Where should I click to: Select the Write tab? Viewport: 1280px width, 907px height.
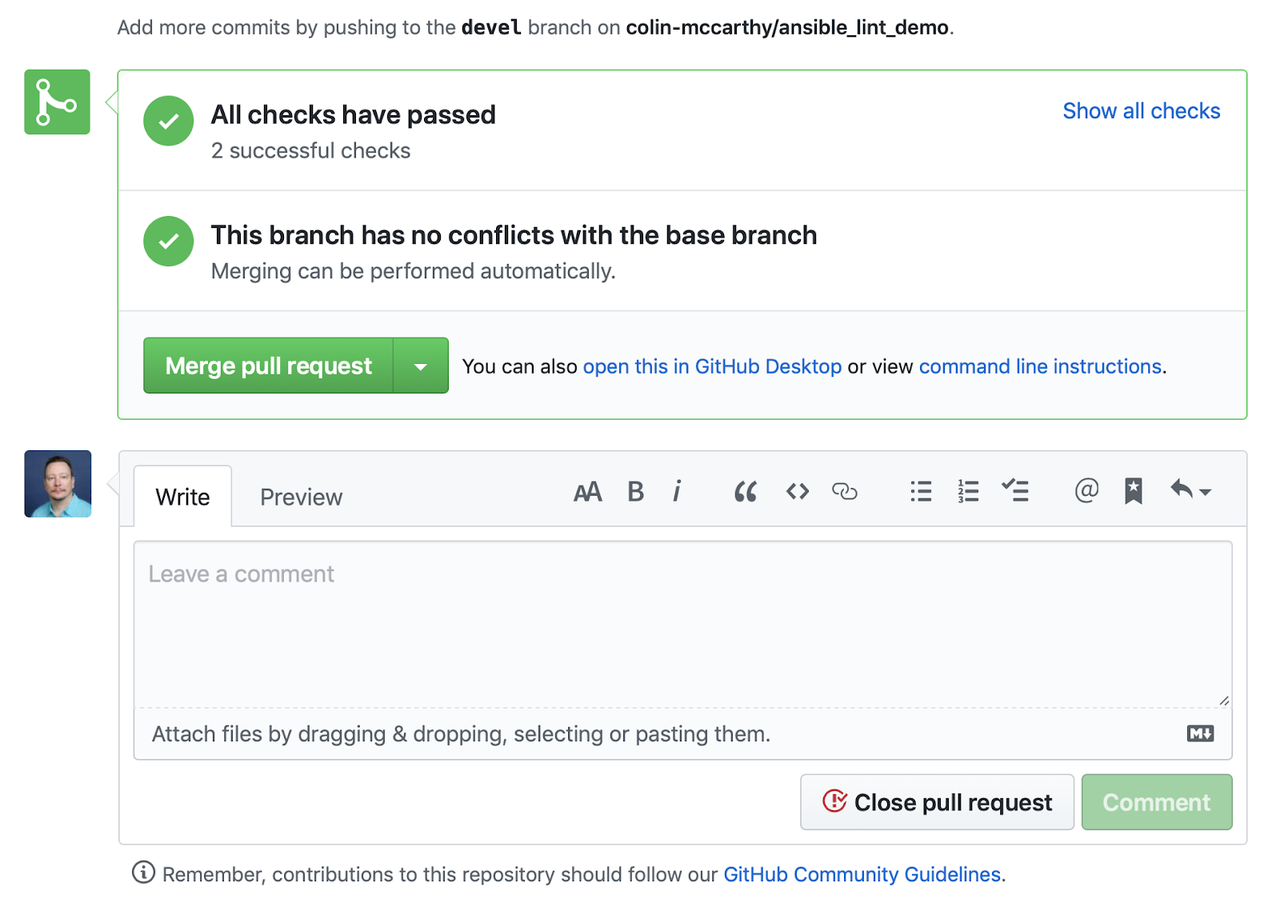point(183,497)
